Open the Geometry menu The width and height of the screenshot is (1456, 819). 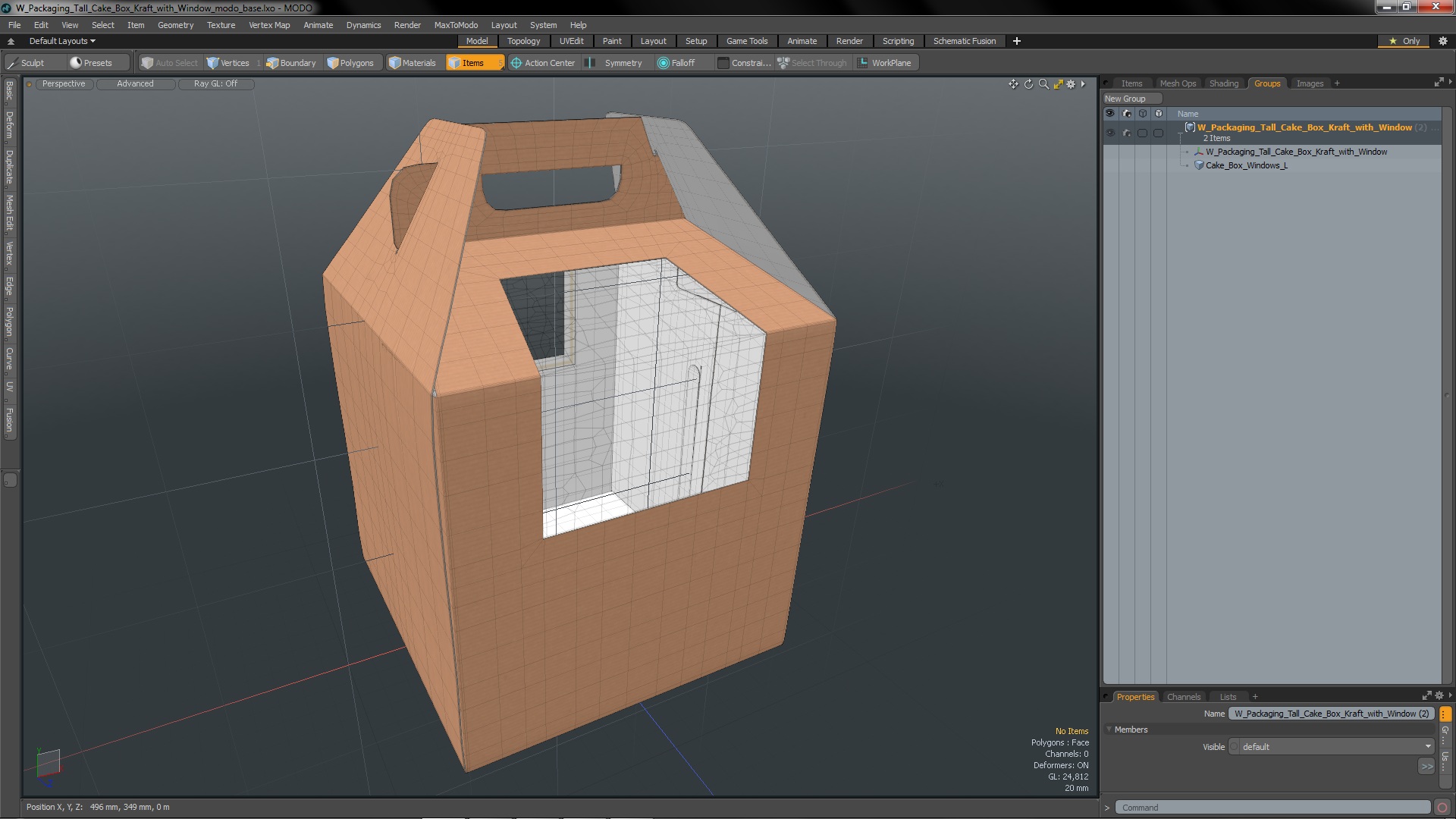click(x=175, y=25)
